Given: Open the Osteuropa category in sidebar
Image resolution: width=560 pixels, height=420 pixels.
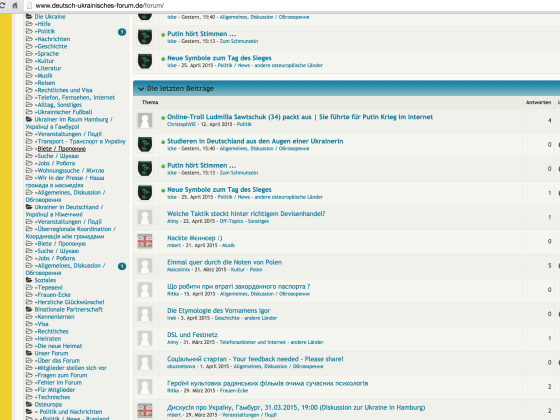Looking at the screenshot, I should [x=48, y=404].
